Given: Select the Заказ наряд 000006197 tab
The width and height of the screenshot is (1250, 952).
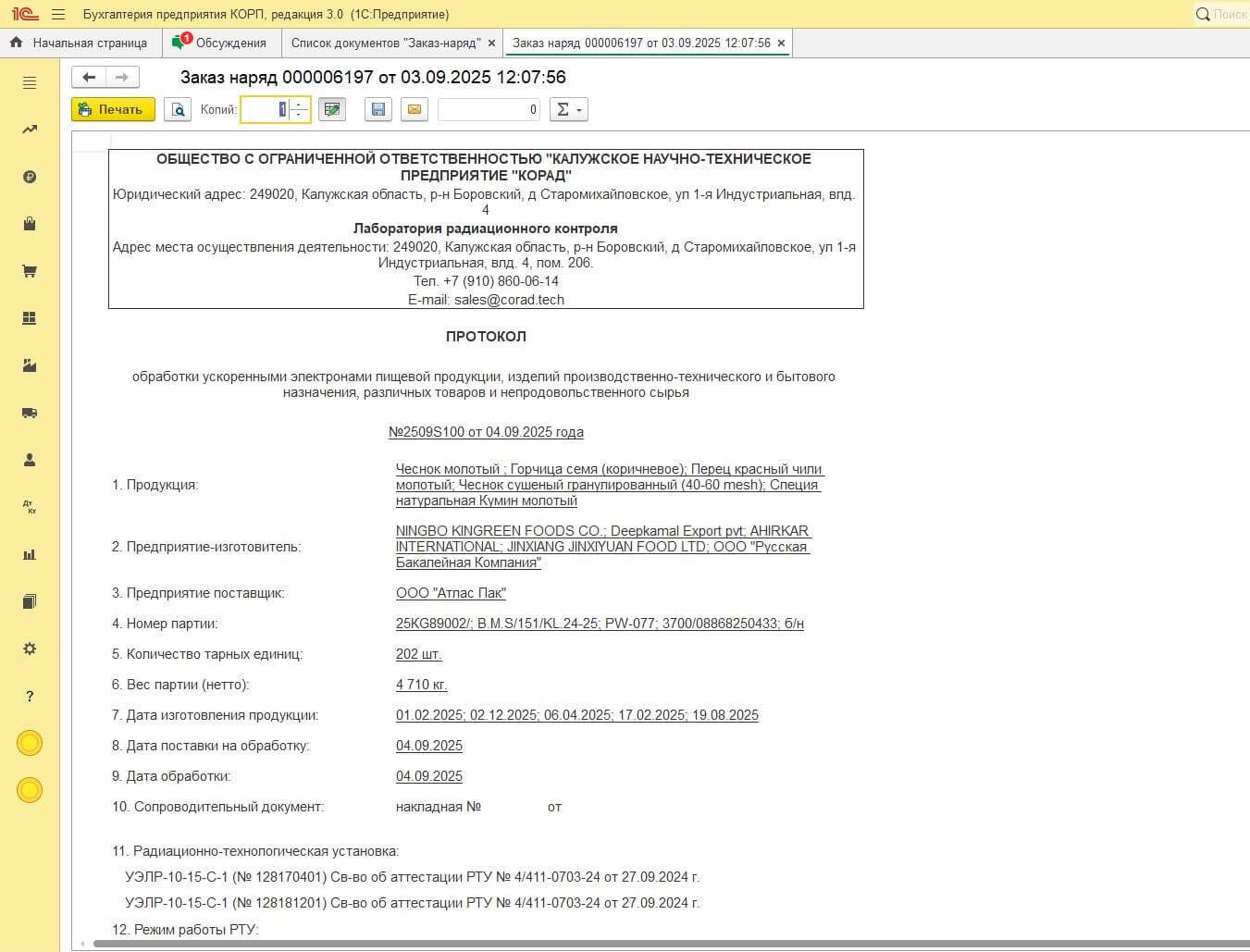Looking at the screenshot, I should (641, 43).
